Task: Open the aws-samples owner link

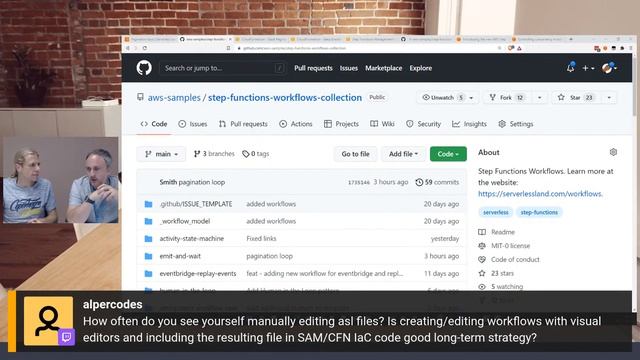Action: pos(174,98)
